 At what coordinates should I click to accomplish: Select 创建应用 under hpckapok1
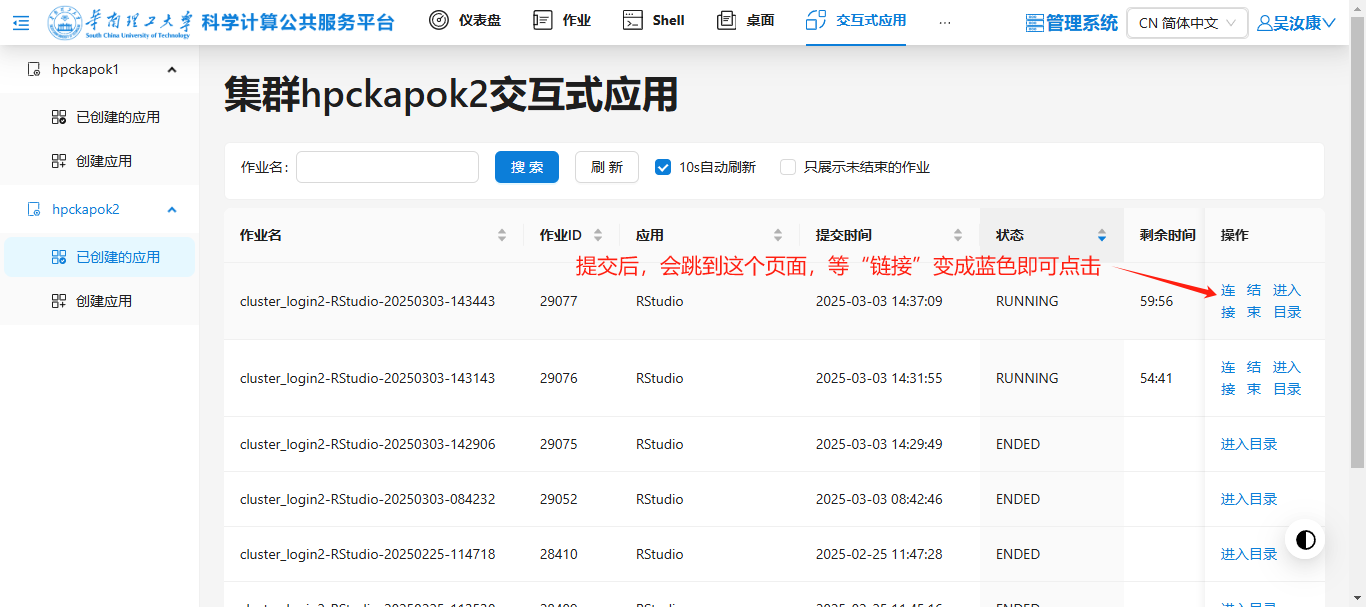(x=104, y=161)
